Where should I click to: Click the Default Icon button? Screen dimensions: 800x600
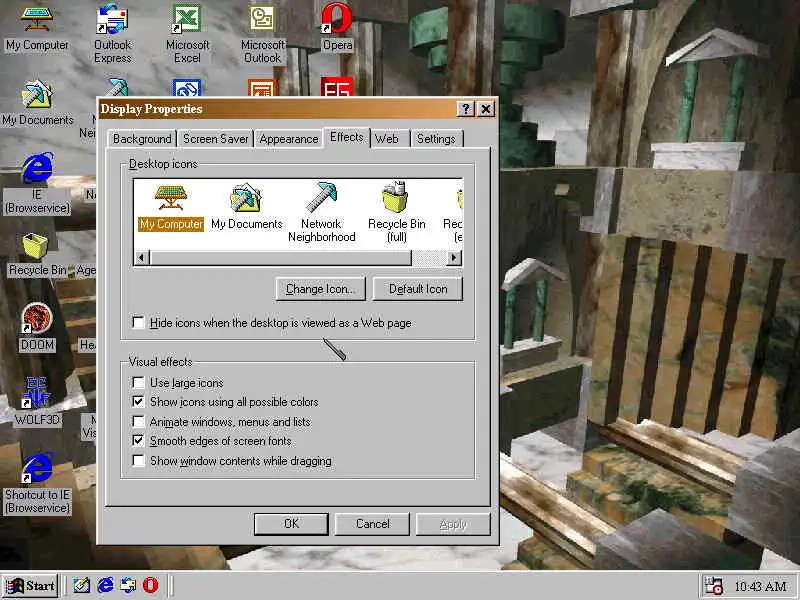pos(418,289)
